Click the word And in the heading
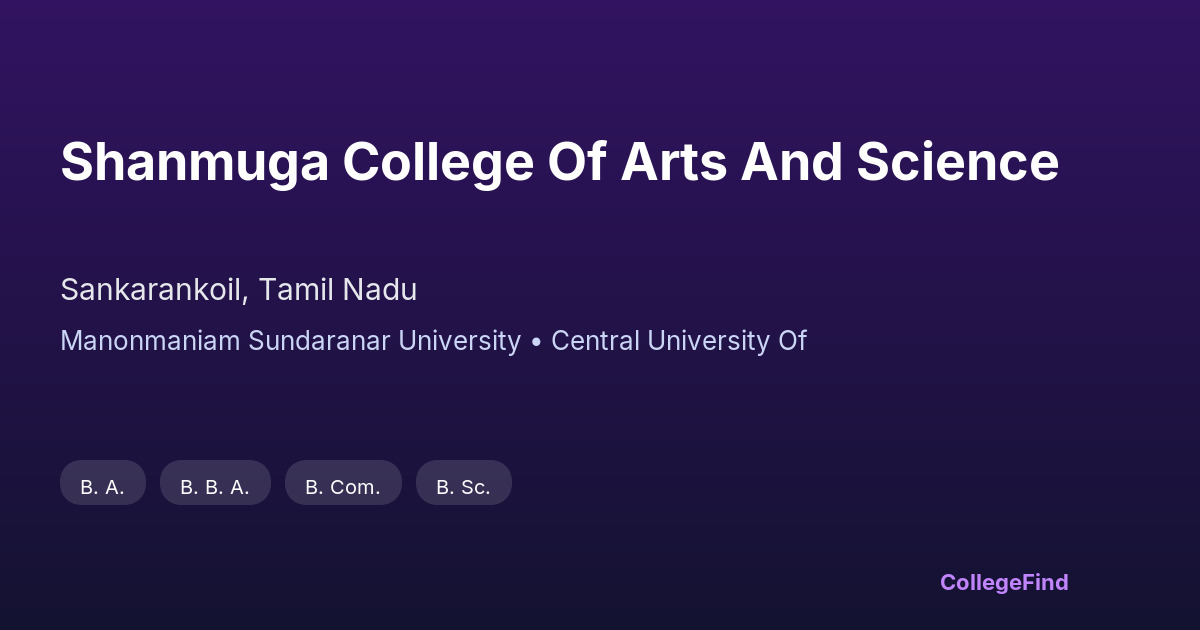The width and height of the screenshot is (1200, 630). click(791, 162)
